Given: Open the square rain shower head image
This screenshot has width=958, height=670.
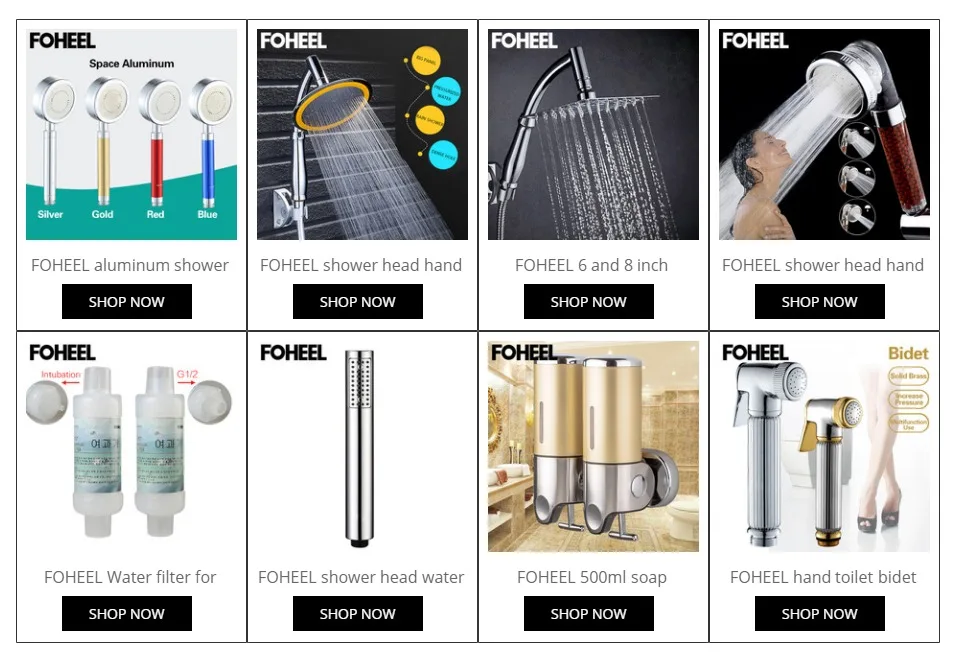Looking at the screenshot, I should (x=593, y=134).
